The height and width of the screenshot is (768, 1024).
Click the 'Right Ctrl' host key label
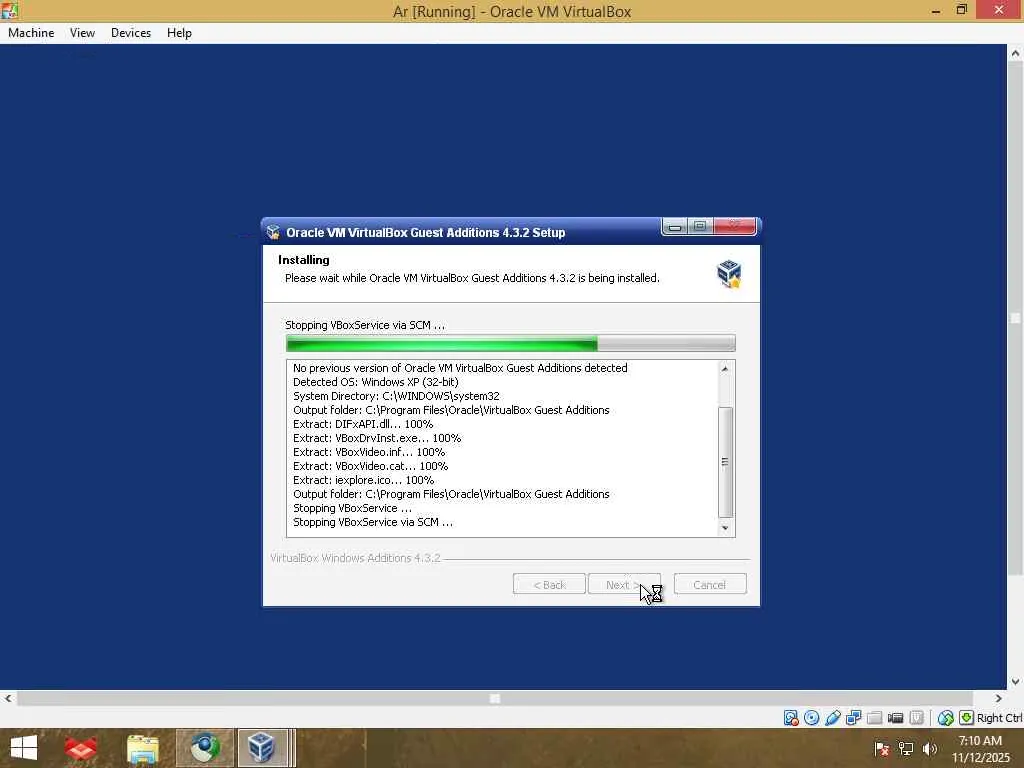click(999, 718)
